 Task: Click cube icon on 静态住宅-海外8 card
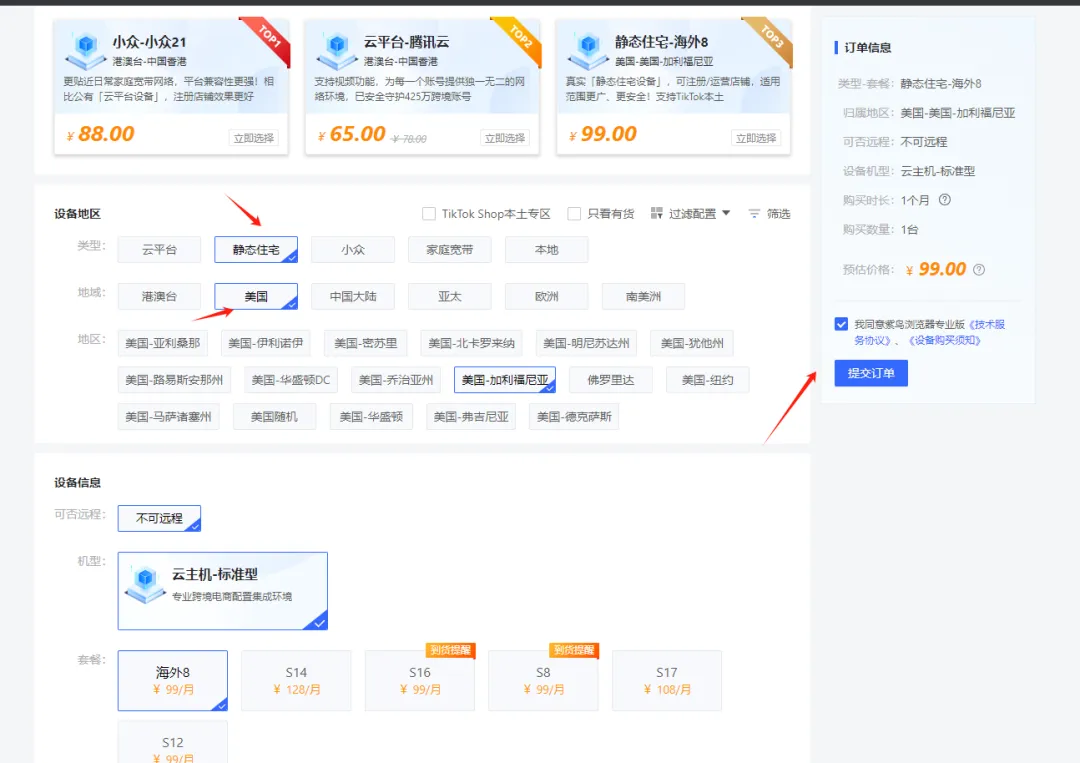588,50
